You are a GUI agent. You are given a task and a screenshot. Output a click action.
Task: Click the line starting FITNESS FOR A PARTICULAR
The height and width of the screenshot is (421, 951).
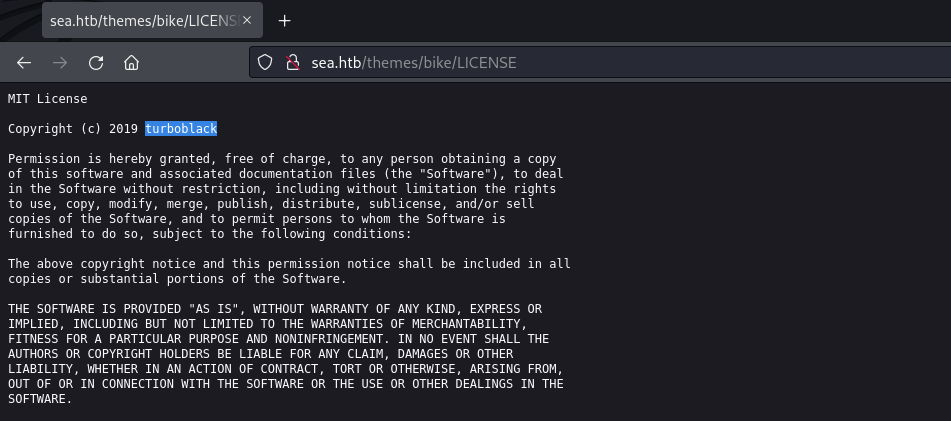278,339
